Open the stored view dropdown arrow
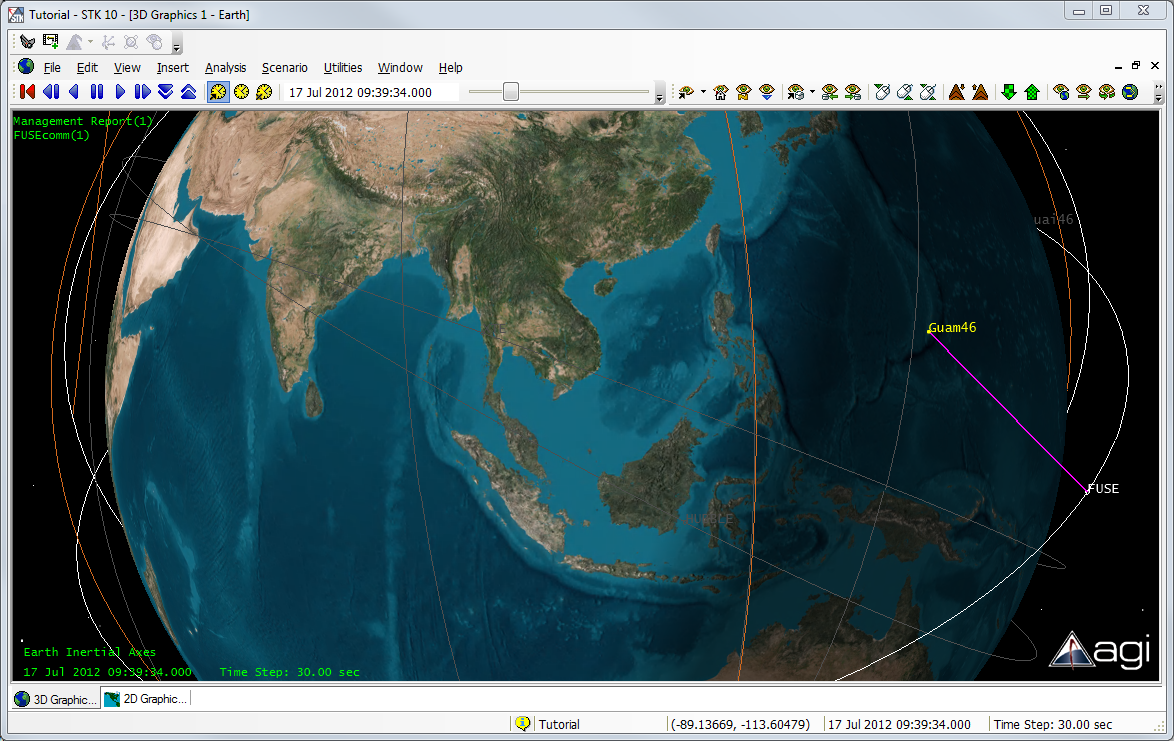1174x741 pixels. (x=812, y=92)
